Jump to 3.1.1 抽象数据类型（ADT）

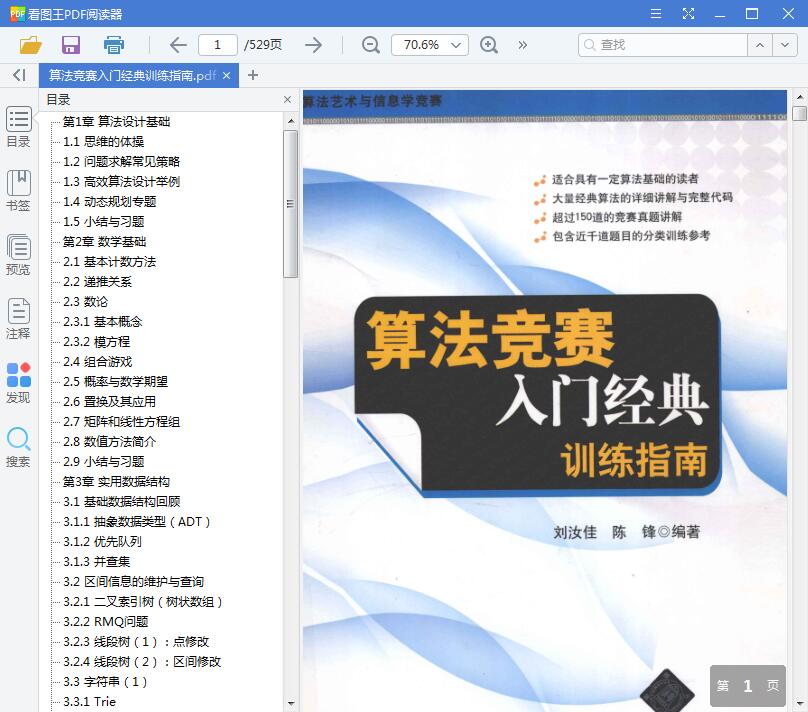137,522
